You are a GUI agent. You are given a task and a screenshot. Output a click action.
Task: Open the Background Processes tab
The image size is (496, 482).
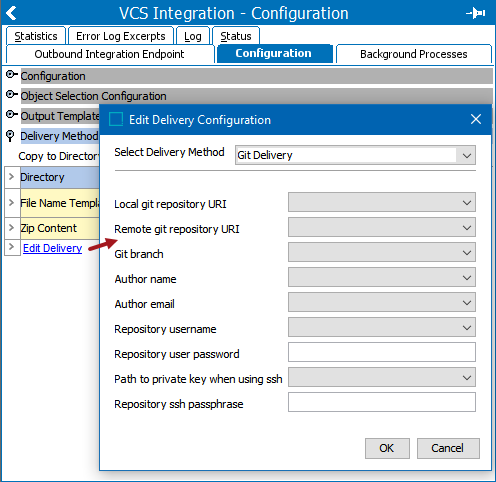tap(414, 54)
